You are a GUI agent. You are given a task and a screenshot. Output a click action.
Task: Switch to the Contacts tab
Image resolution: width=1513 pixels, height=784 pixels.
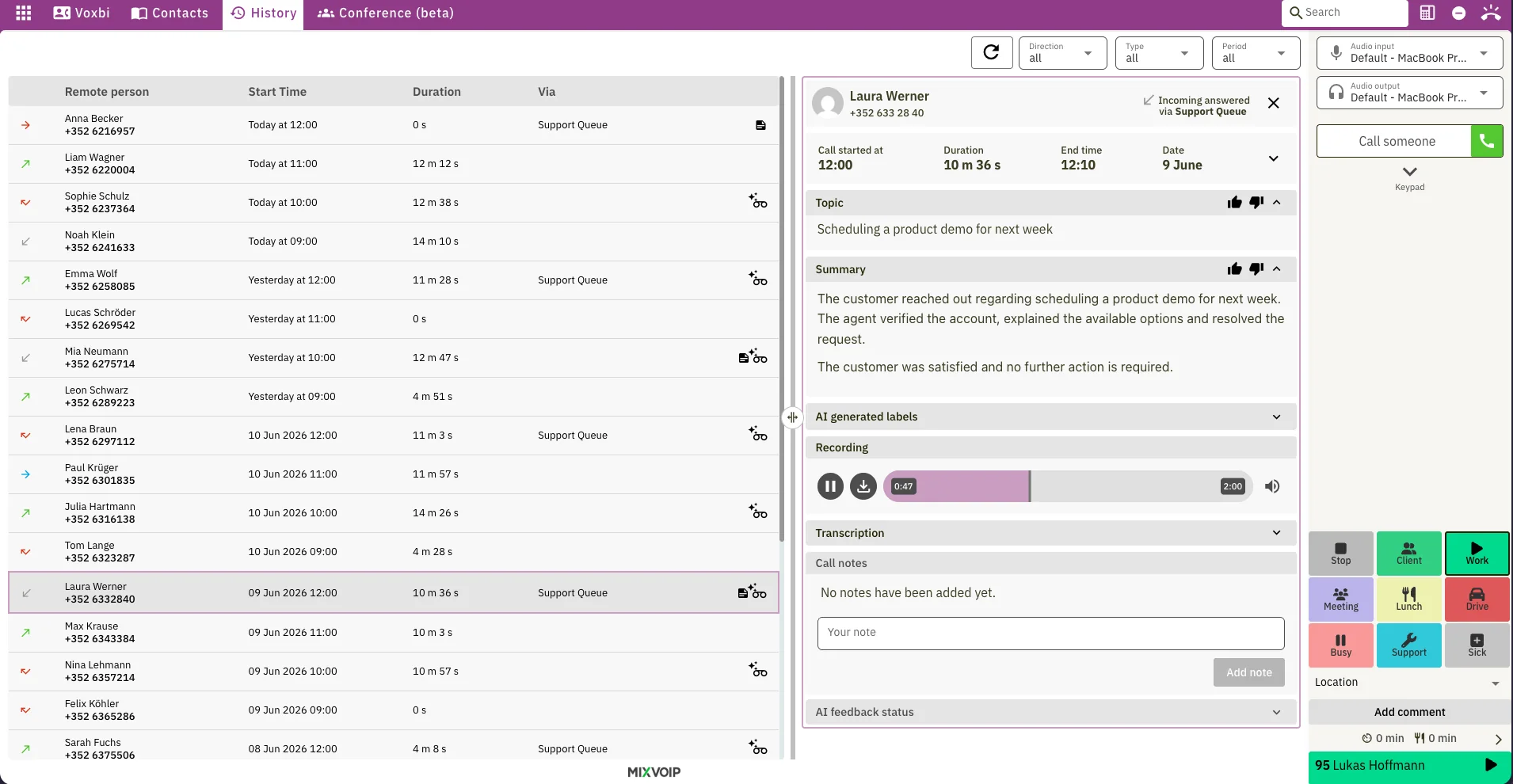pyautogui.click(x=170, y=13)
